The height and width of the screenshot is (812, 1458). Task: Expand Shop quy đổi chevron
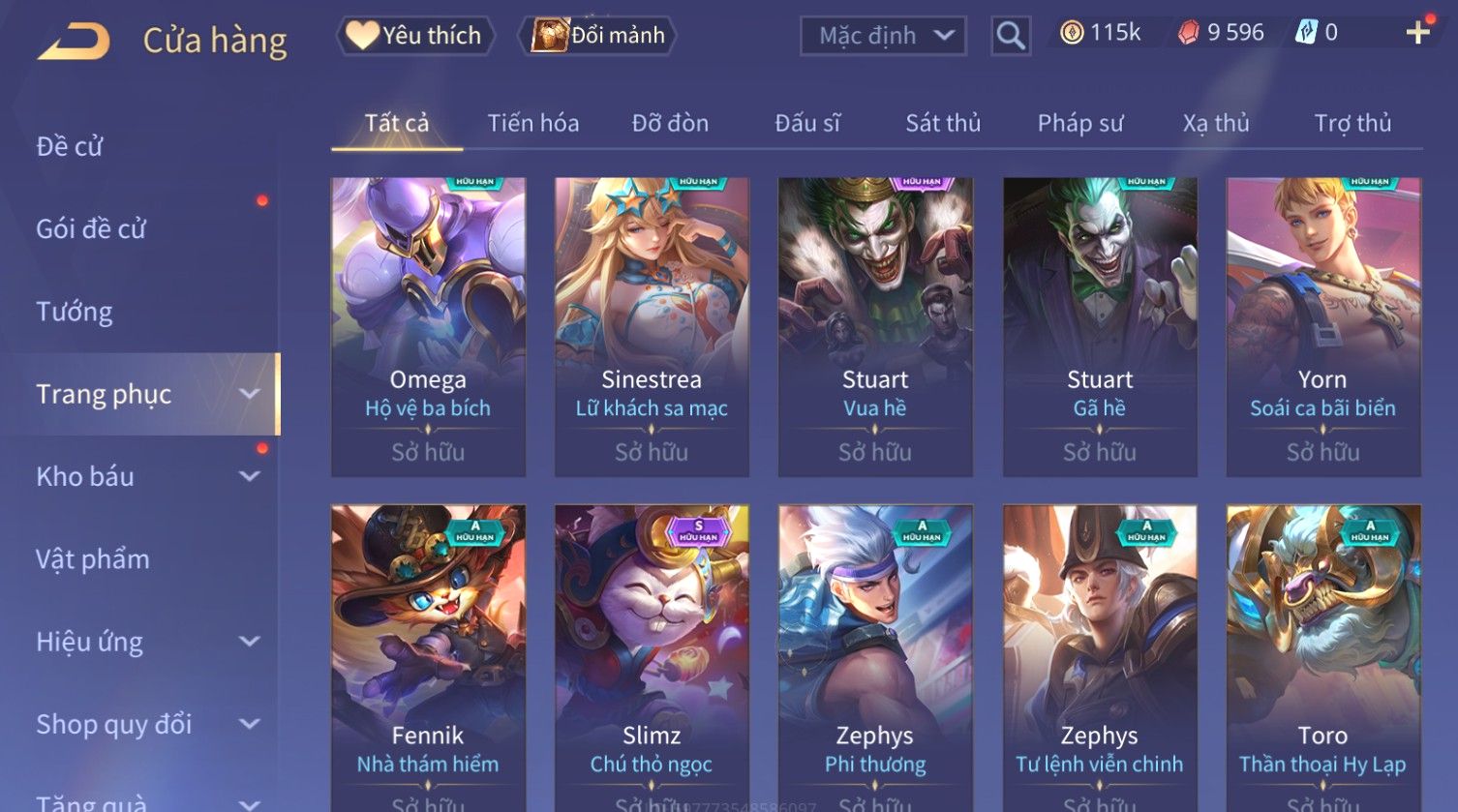pyautogui.click(x=250, y=723)
